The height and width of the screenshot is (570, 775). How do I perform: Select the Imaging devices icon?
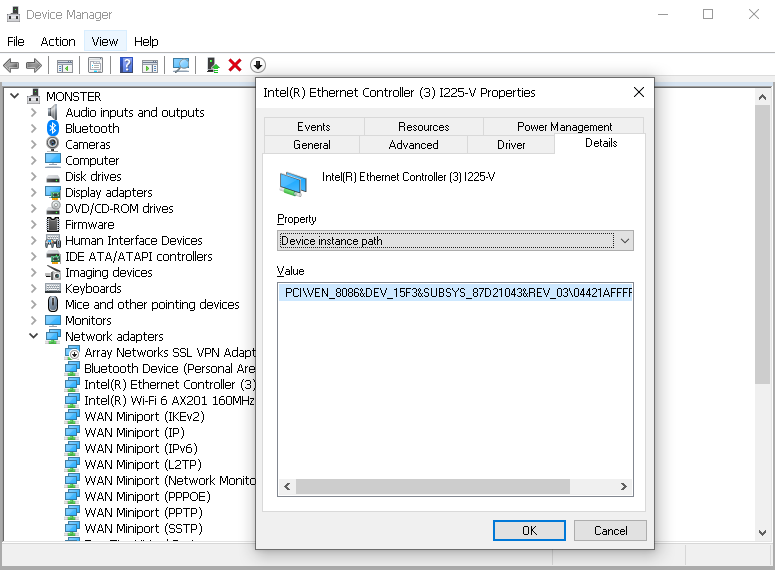click(53, 272)
